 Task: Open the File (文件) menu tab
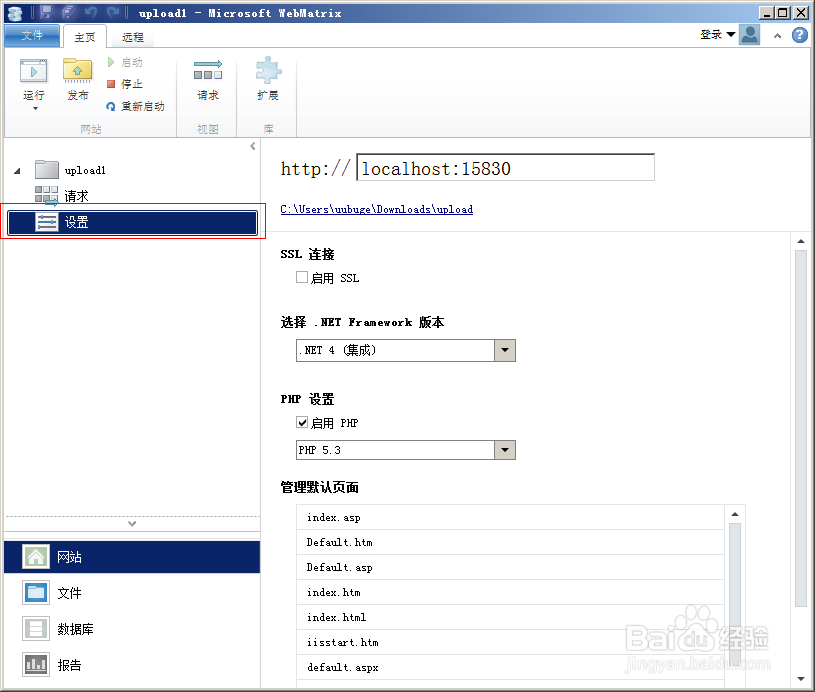click(32, 35)
